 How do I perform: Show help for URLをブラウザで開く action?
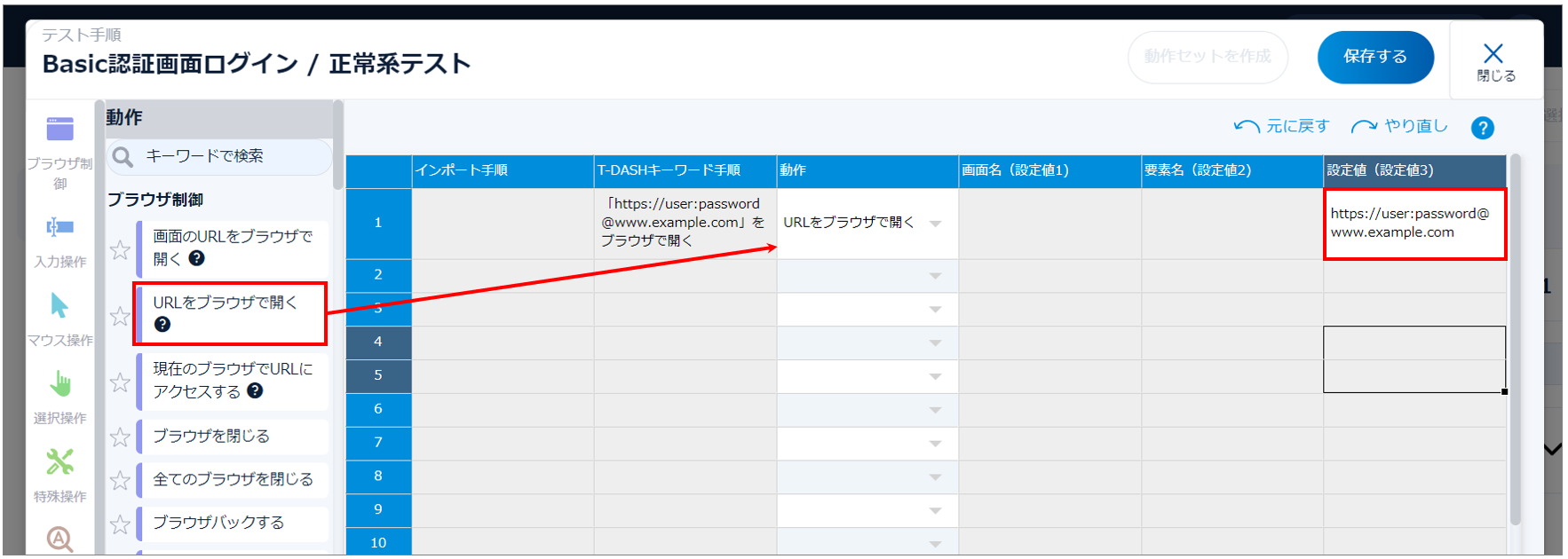162,325
